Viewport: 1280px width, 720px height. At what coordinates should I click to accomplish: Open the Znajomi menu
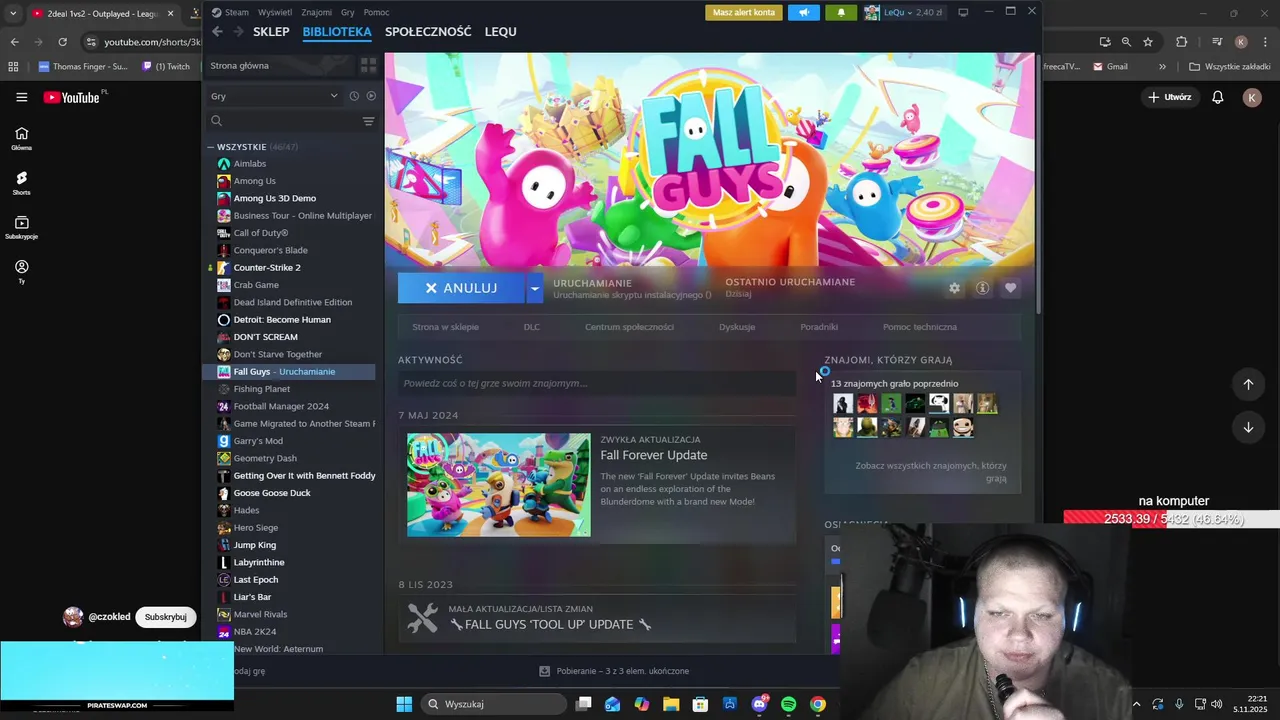[x=317, y=12]
